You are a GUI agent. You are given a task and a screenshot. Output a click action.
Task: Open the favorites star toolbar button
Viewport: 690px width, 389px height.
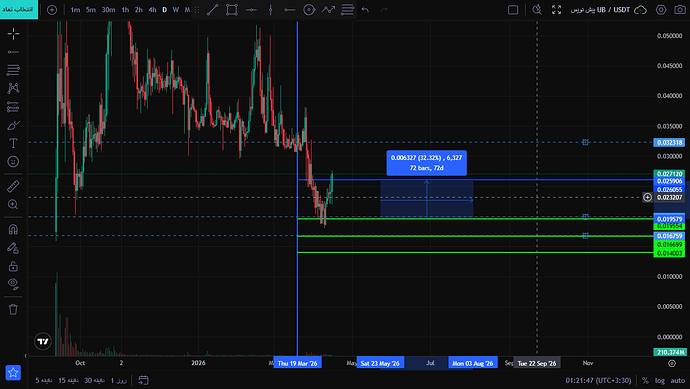point(13,373)
